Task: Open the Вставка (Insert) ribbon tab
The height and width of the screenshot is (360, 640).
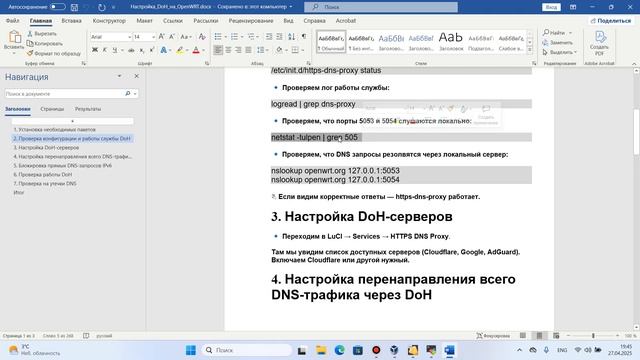Action: click(x=71, y=20)
